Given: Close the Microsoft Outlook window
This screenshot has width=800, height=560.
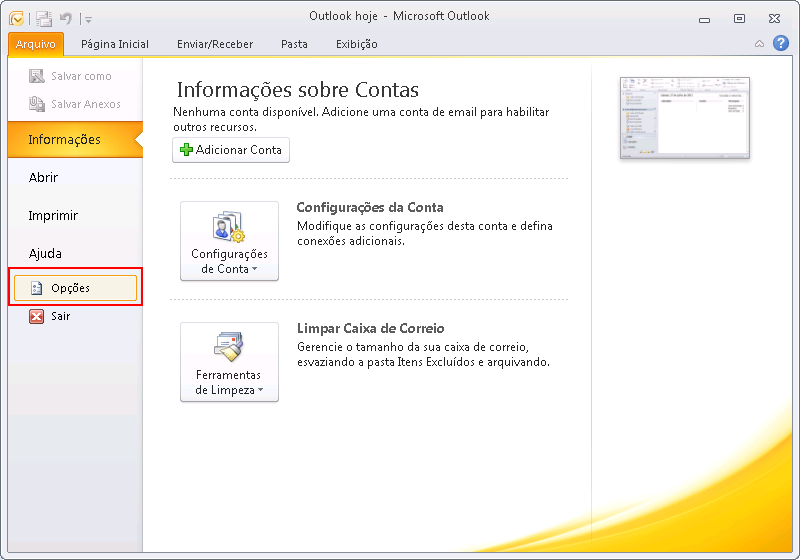Looking at the screenshot, I should tap(774, 19).
